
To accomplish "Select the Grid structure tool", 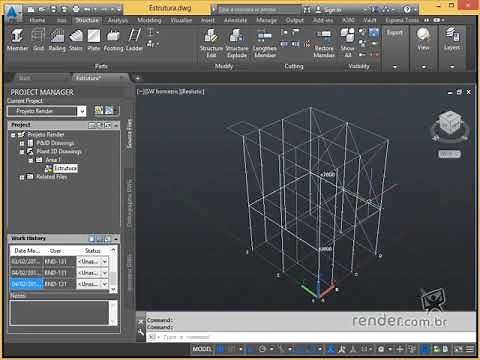I will (x=38, y=40).
